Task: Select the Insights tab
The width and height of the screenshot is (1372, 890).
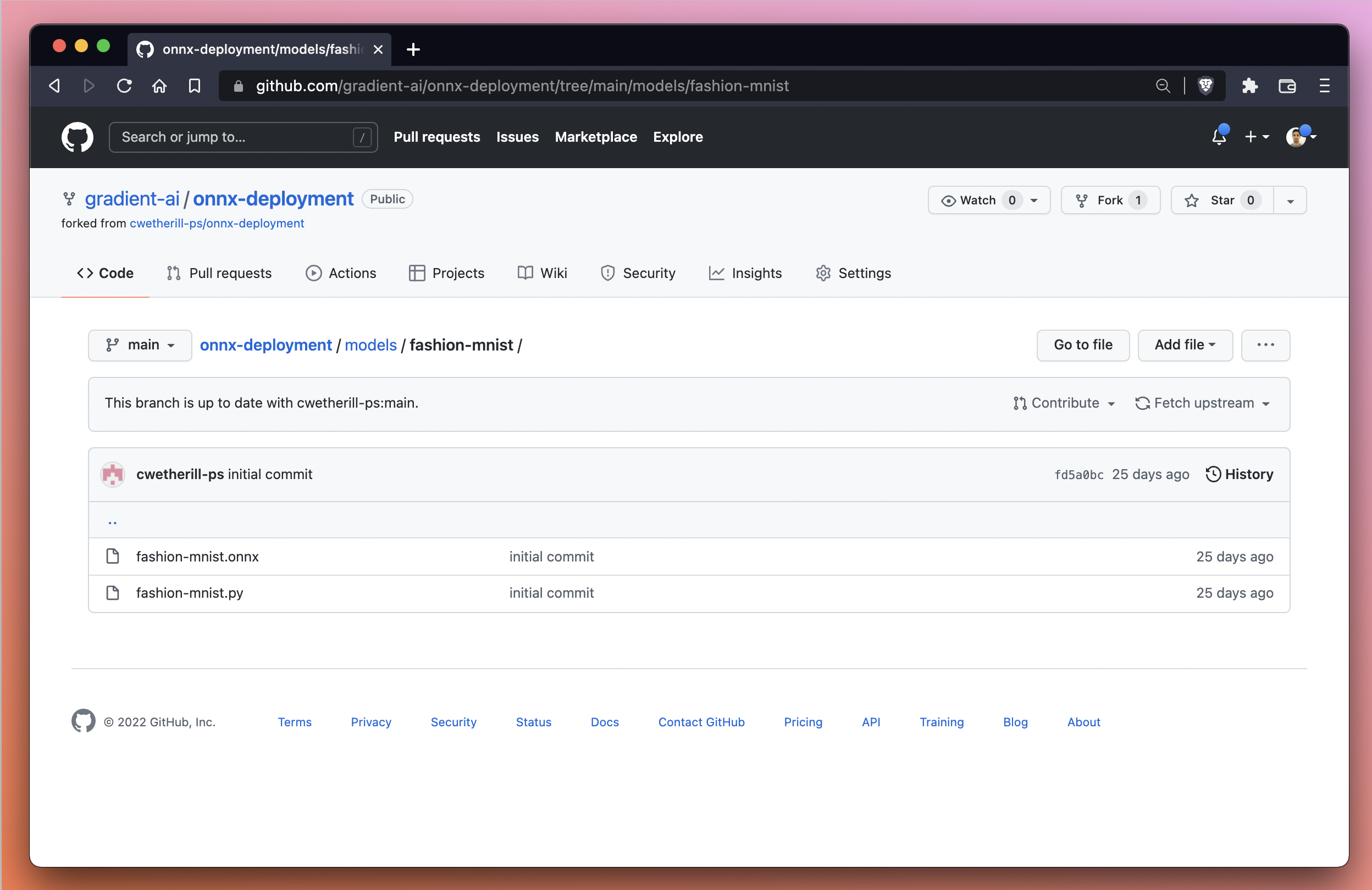Action: 745,273
